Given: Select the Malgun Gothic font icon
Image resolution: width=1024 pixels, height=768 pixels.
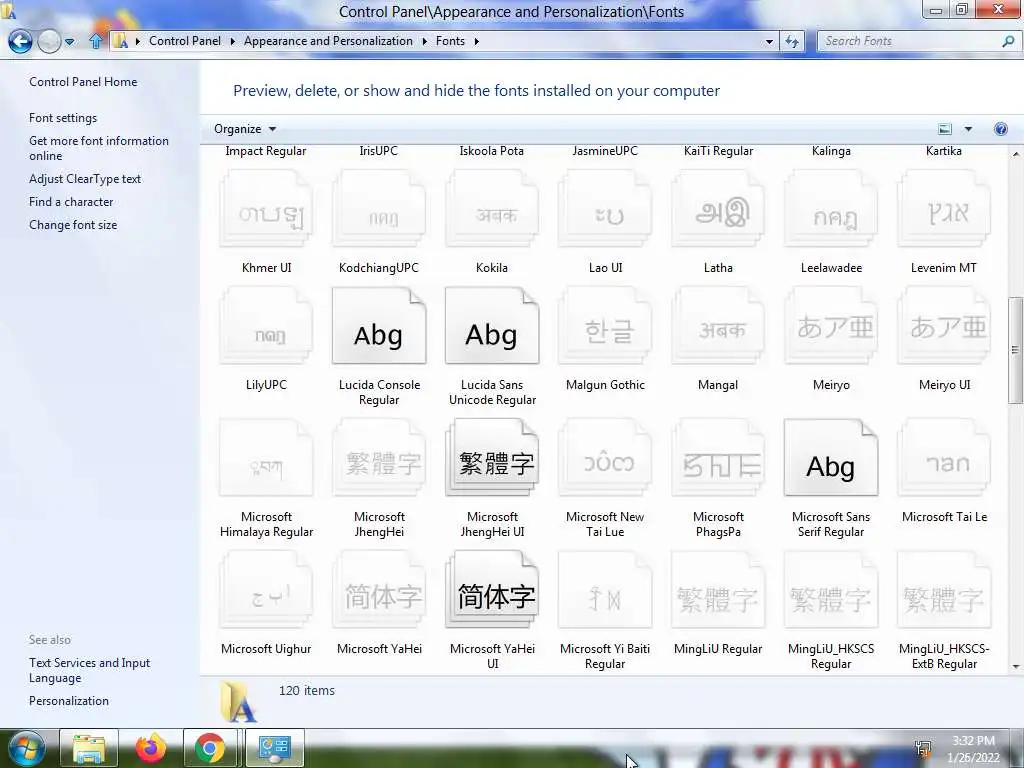Looking at the screenshot, I should [605, 326].
